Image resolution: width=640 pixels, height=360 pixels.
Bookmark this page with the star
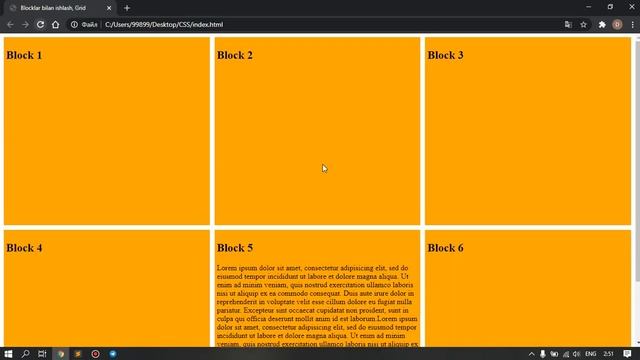[584, 24]
